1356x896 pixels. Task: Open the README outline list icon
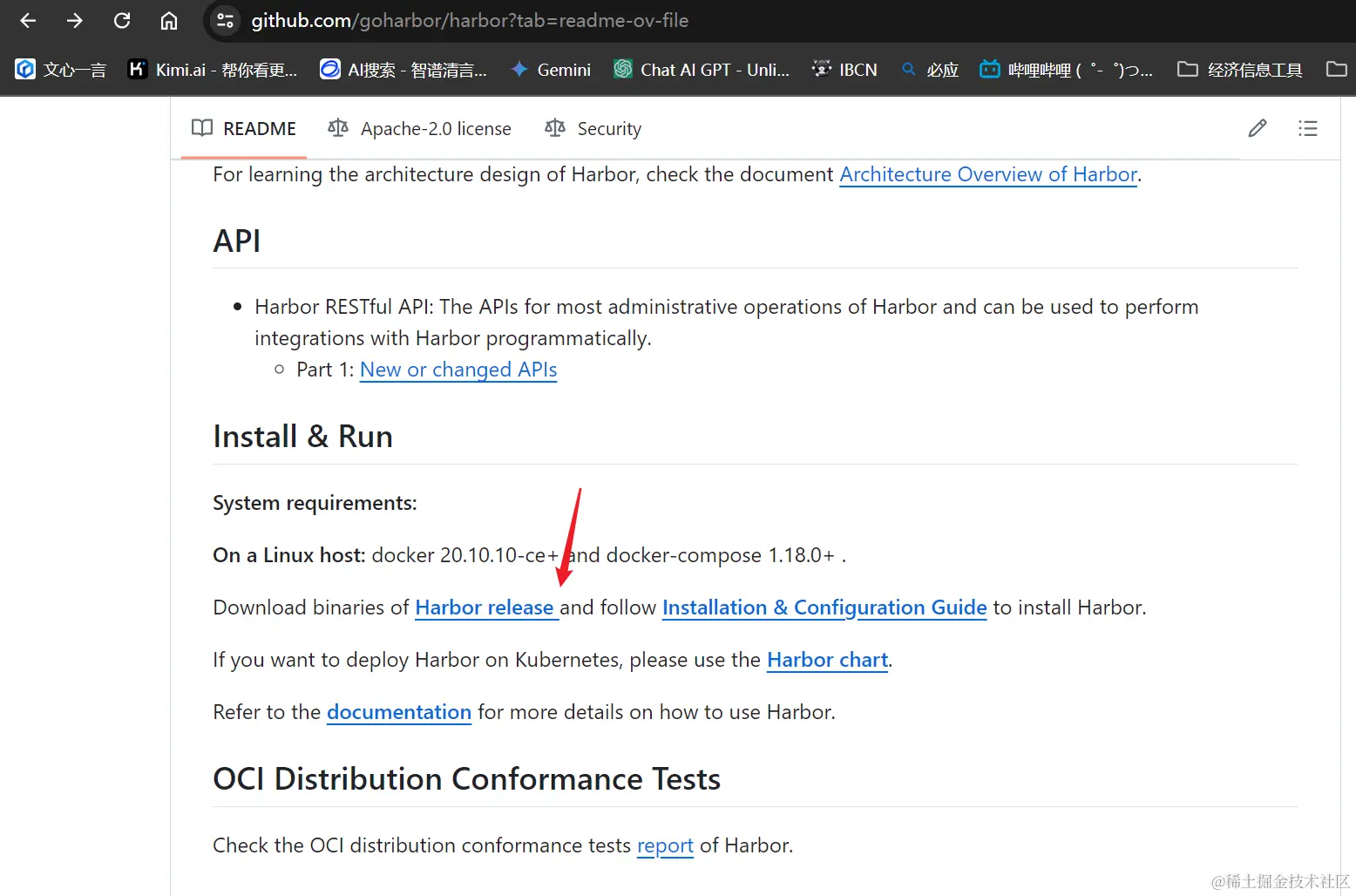tap(1307, 129)
